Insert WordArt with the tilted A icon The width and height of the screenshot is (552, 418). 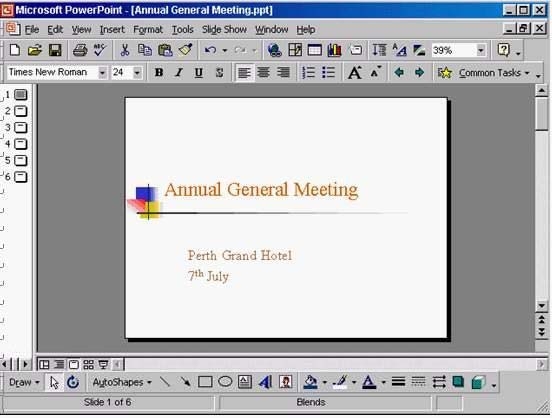265,382
